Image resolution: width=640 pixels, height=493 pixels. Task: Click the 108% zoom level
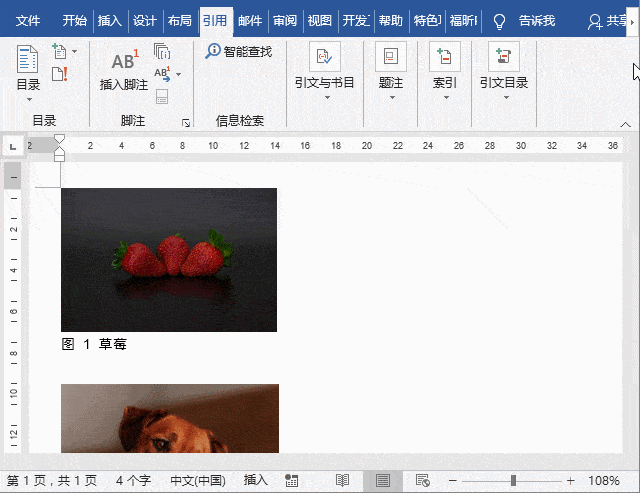604,481
